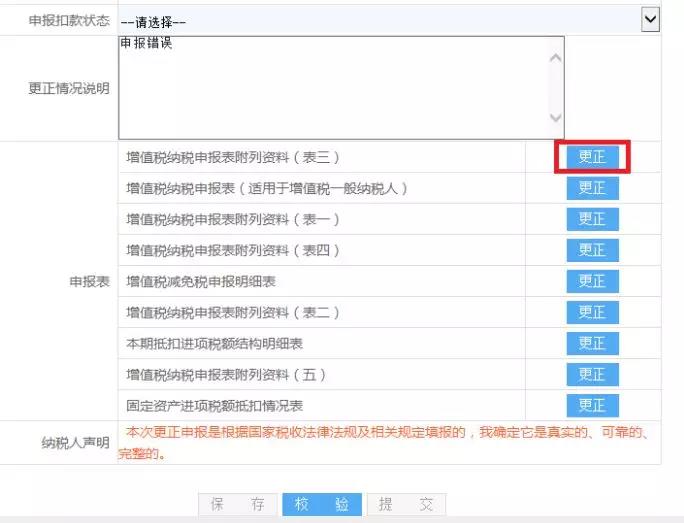Click the 申报表 row label
Viewport: 684px width, 523px height.
(x=89, y=282)
